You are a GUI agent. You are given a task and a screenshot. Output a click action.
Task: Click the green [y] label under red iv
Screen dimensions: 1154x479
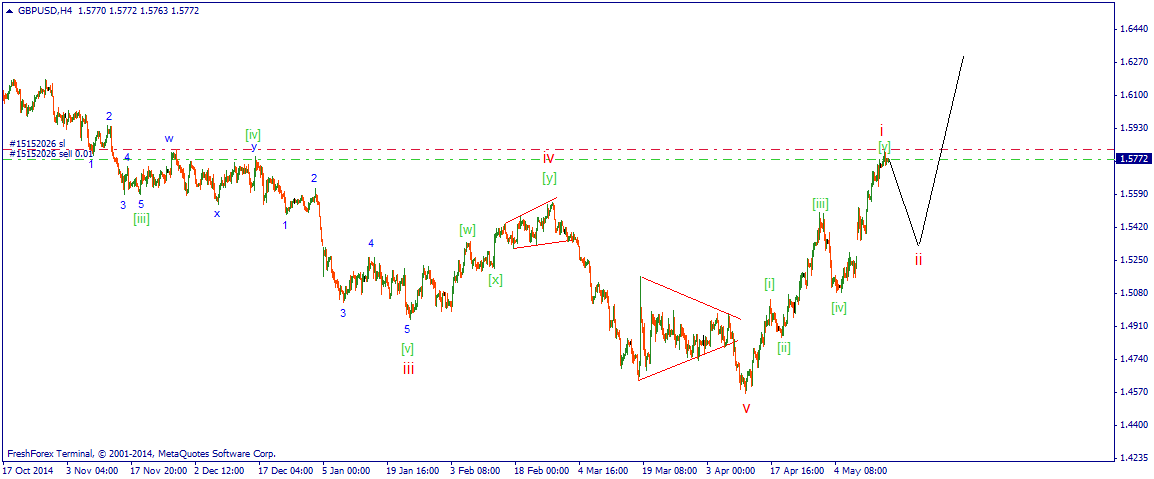click(x=549, y=178)
